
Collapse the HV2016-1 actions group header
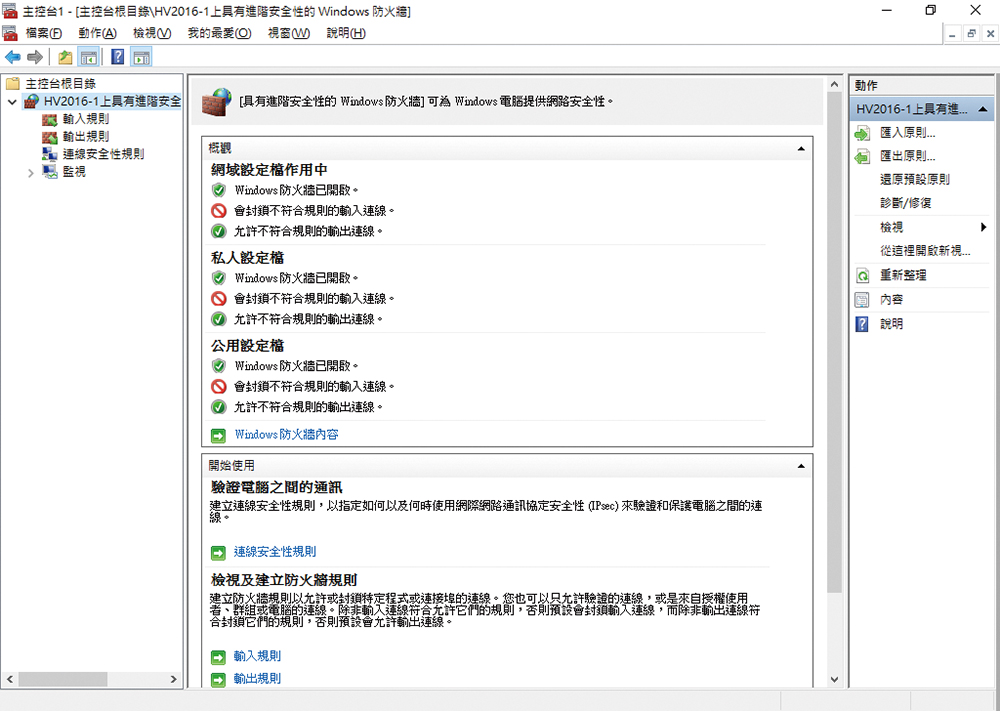tap(983, 110)
